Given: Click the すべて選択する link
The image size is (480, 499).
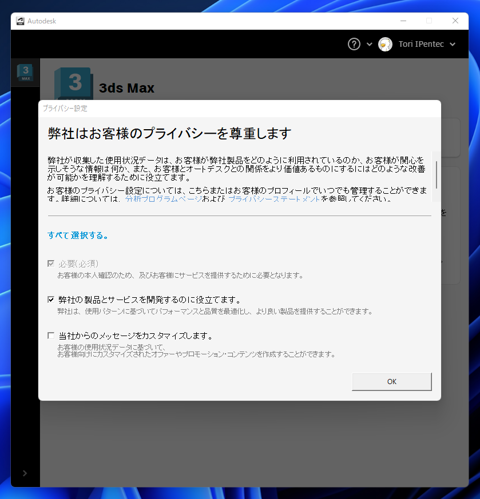Looking at the screenshot, I should 78,235.
